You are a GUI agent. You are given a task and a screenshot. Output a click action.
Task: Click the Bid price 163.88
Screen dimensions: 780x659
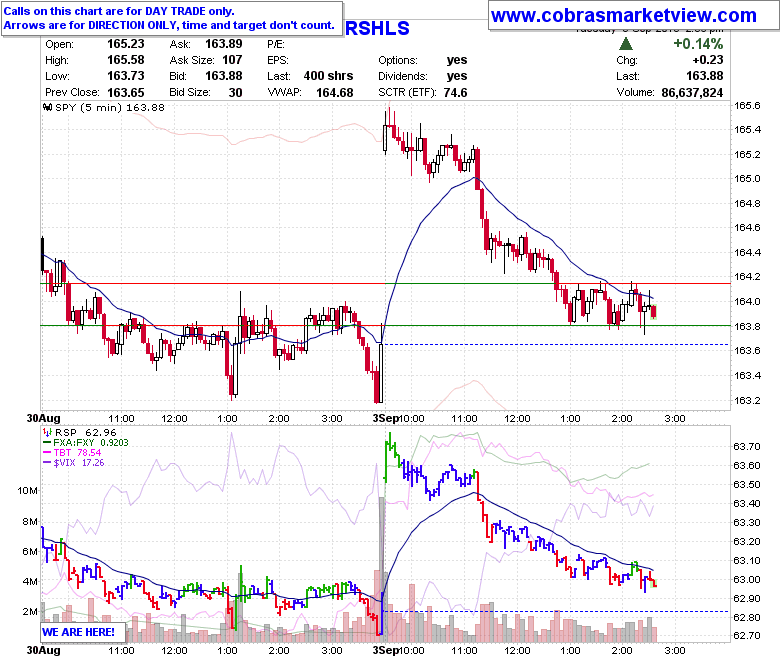(223, 76)
